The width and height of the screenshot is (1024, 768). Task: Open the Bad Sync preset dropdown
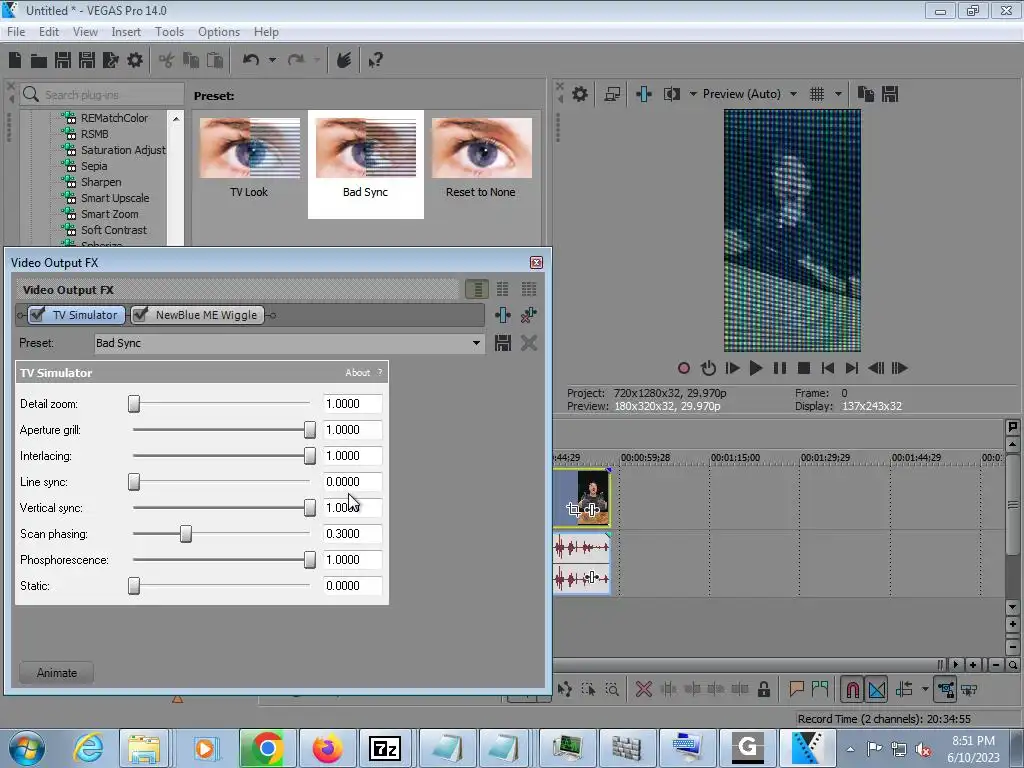pyautogui.click(x=476, y=343)
